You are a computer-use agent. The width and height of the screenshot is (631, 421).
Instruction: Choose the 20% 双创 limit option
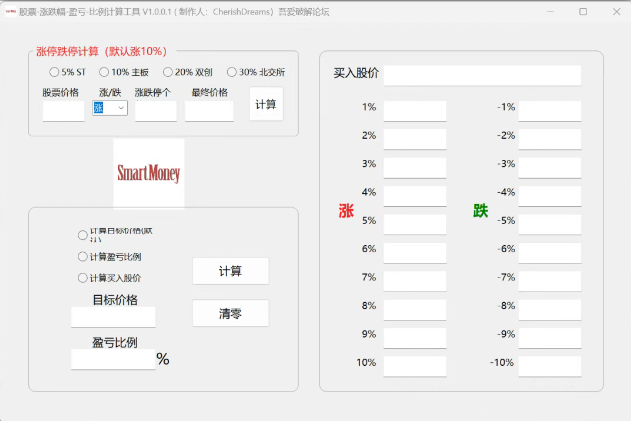(168, 72)
